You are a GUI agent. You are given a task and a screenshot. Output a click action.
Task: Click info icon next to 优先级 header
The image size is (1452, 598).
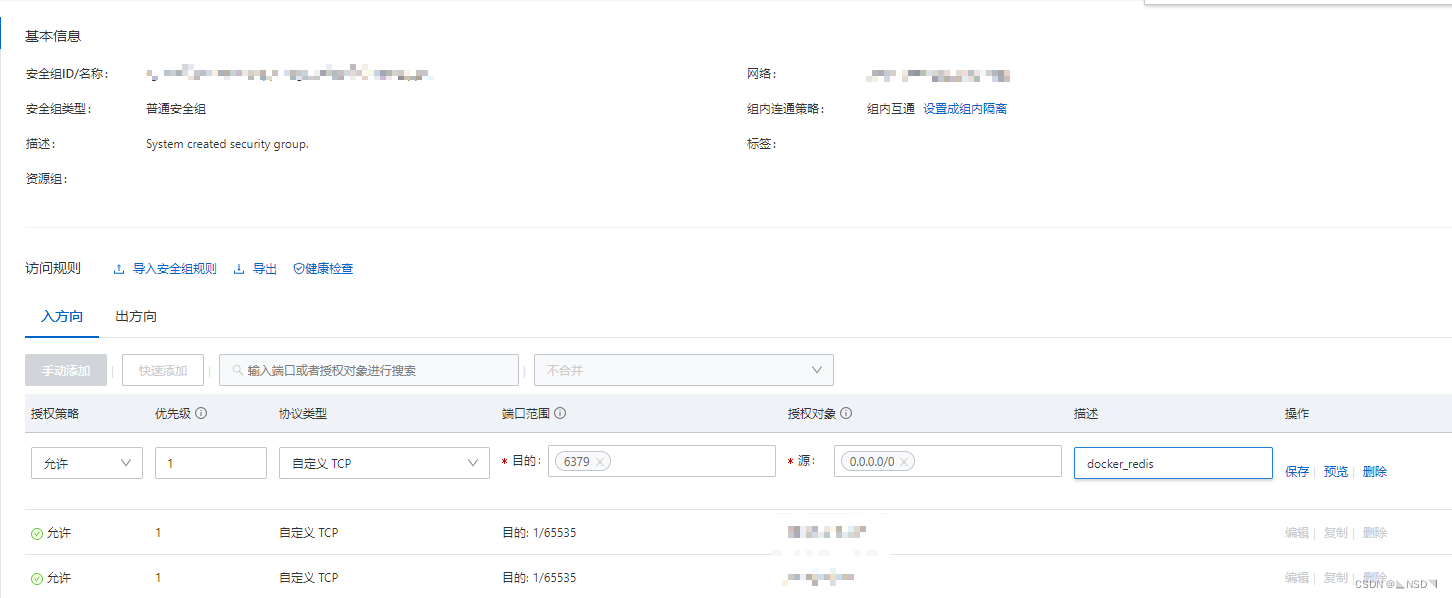point(201,414)
